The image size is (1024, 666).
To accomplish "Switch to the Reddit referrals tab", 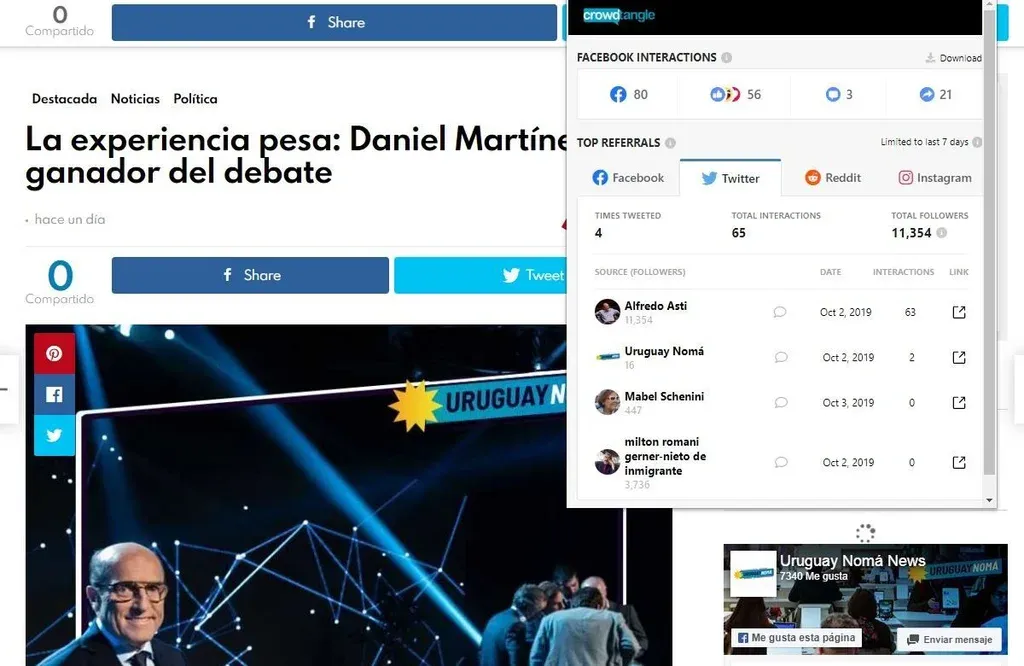I will [833, 178].
